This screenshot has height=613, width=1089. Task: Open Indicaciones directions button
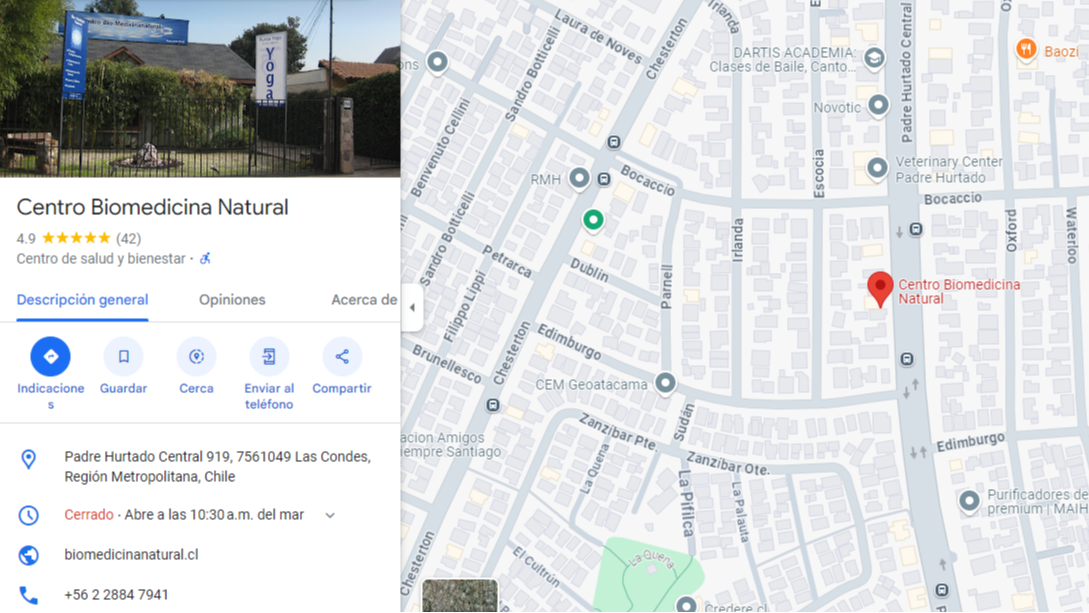point(50,356)
